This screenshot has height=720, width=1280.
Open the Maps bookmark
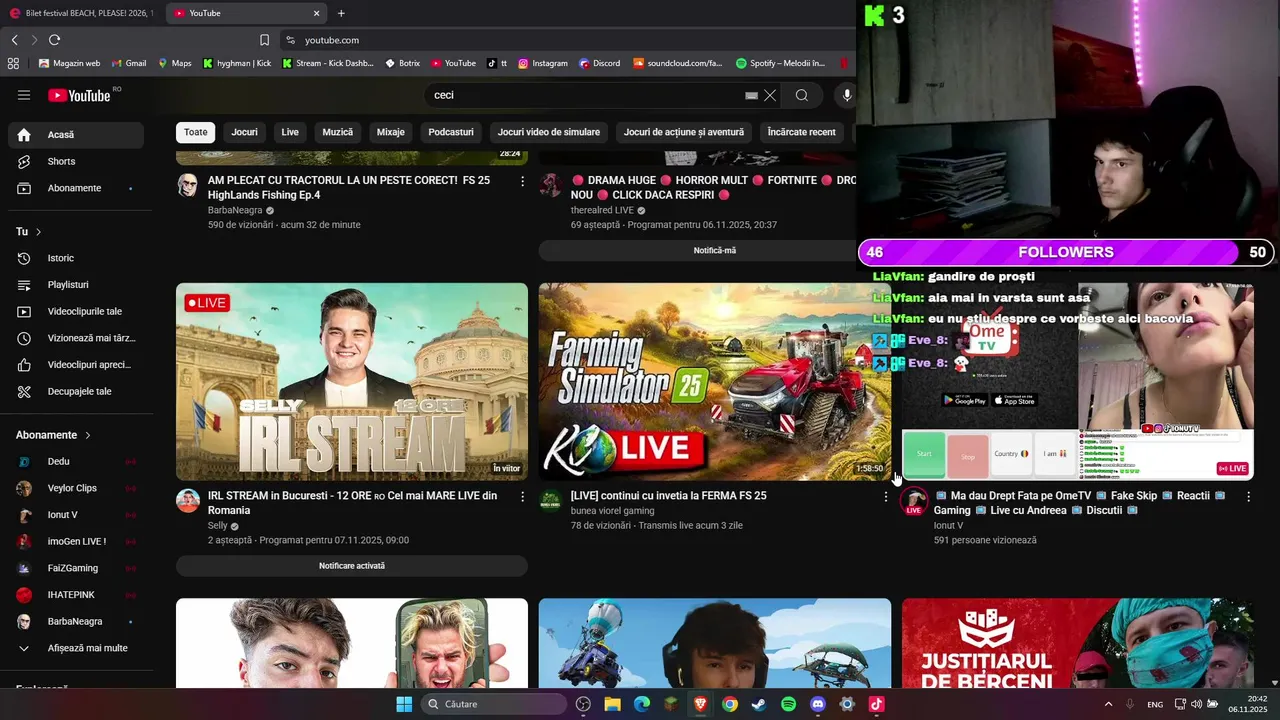(x=174, y=63)
